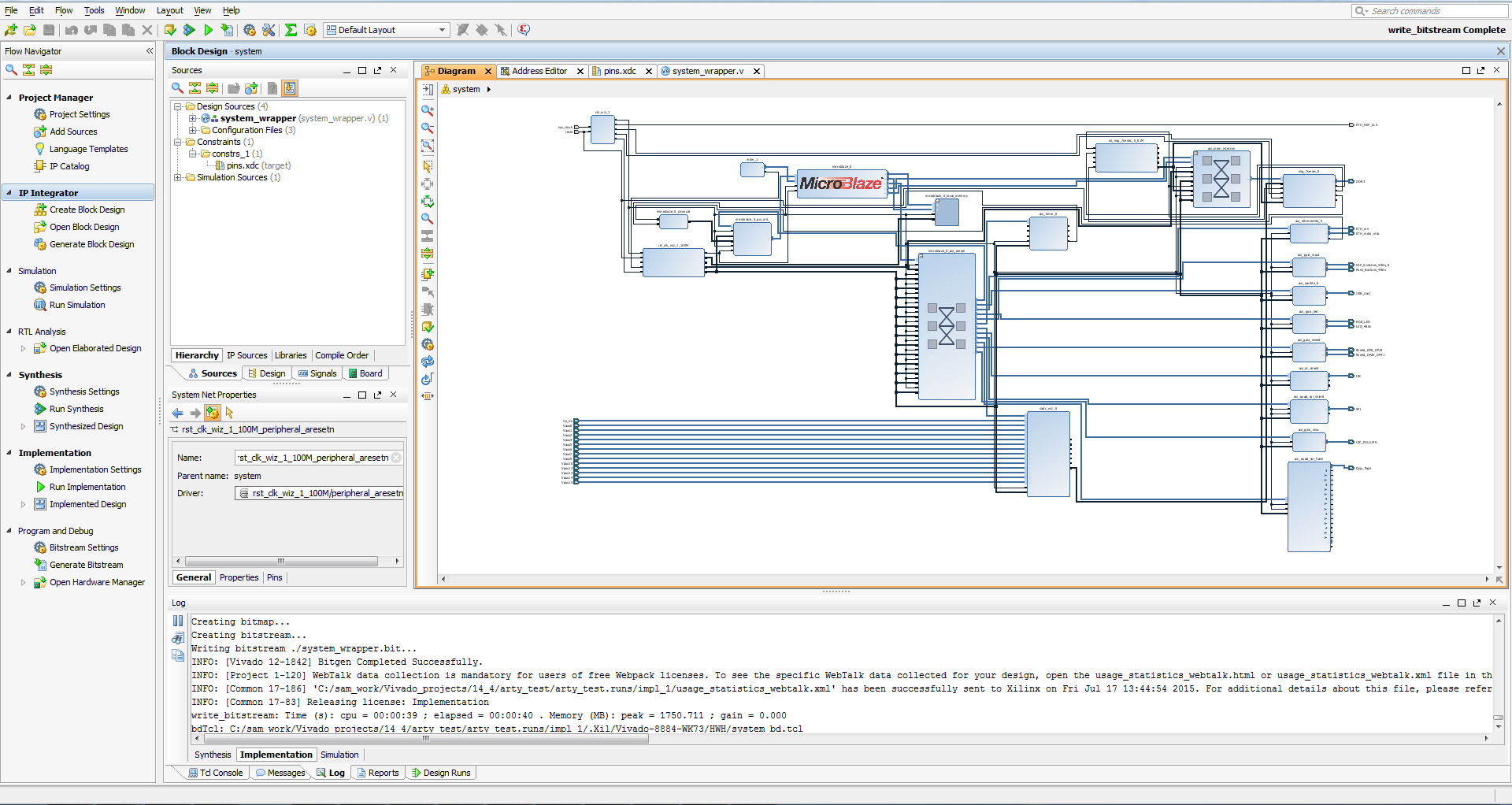Click Zoom Out icon in diagram toolbar

click(x=428, y=128)
